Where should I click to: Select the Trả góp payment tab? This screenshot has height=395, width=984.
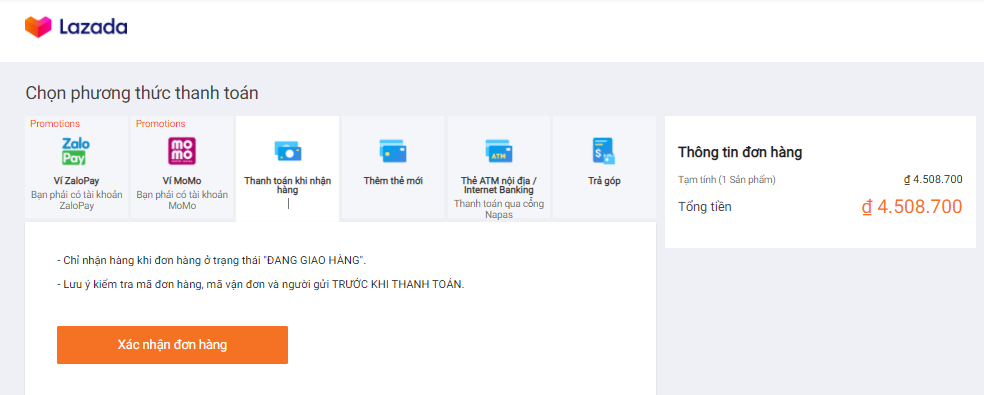[604, 167]
